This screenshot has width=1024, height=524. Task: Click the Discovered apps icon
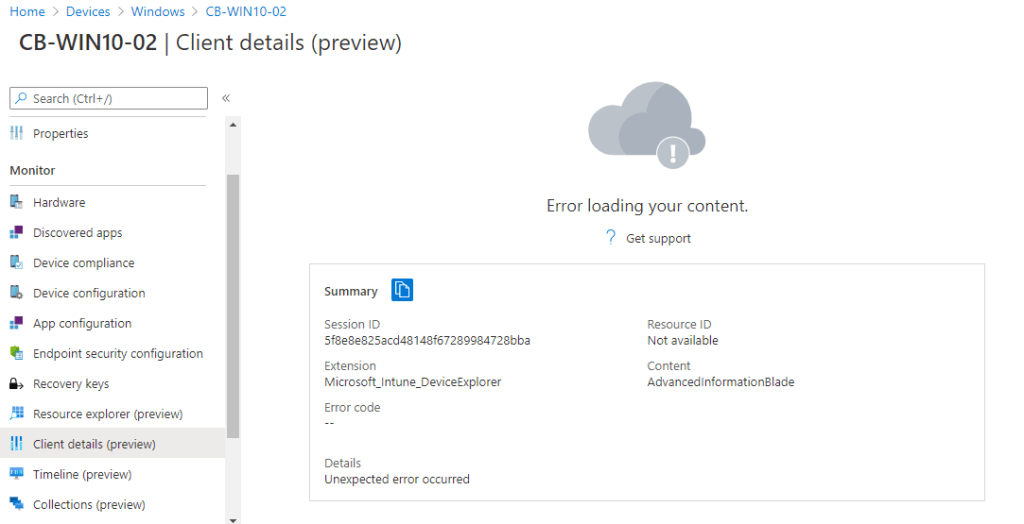coord(16,233)
